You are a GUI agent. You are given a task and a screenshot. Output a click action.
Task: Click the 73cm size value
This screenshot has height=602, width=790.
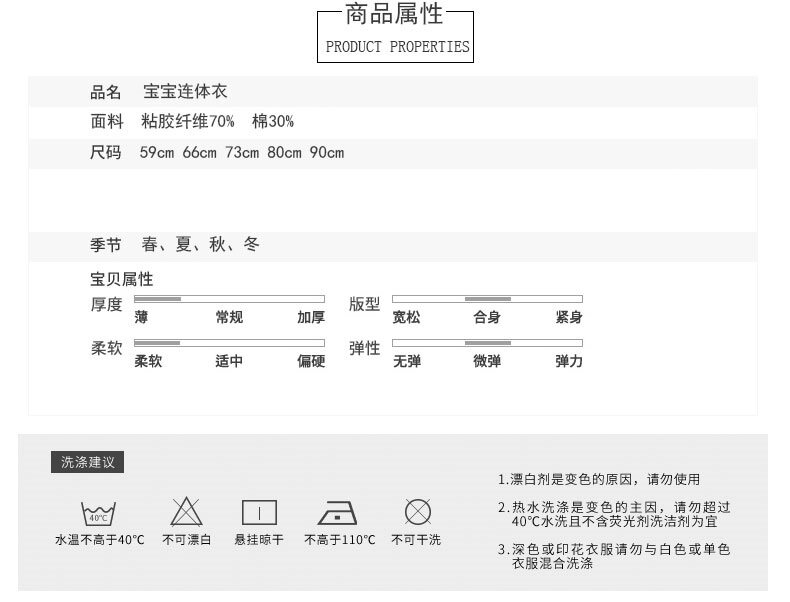pyautogui.click(x=242, y=153)
